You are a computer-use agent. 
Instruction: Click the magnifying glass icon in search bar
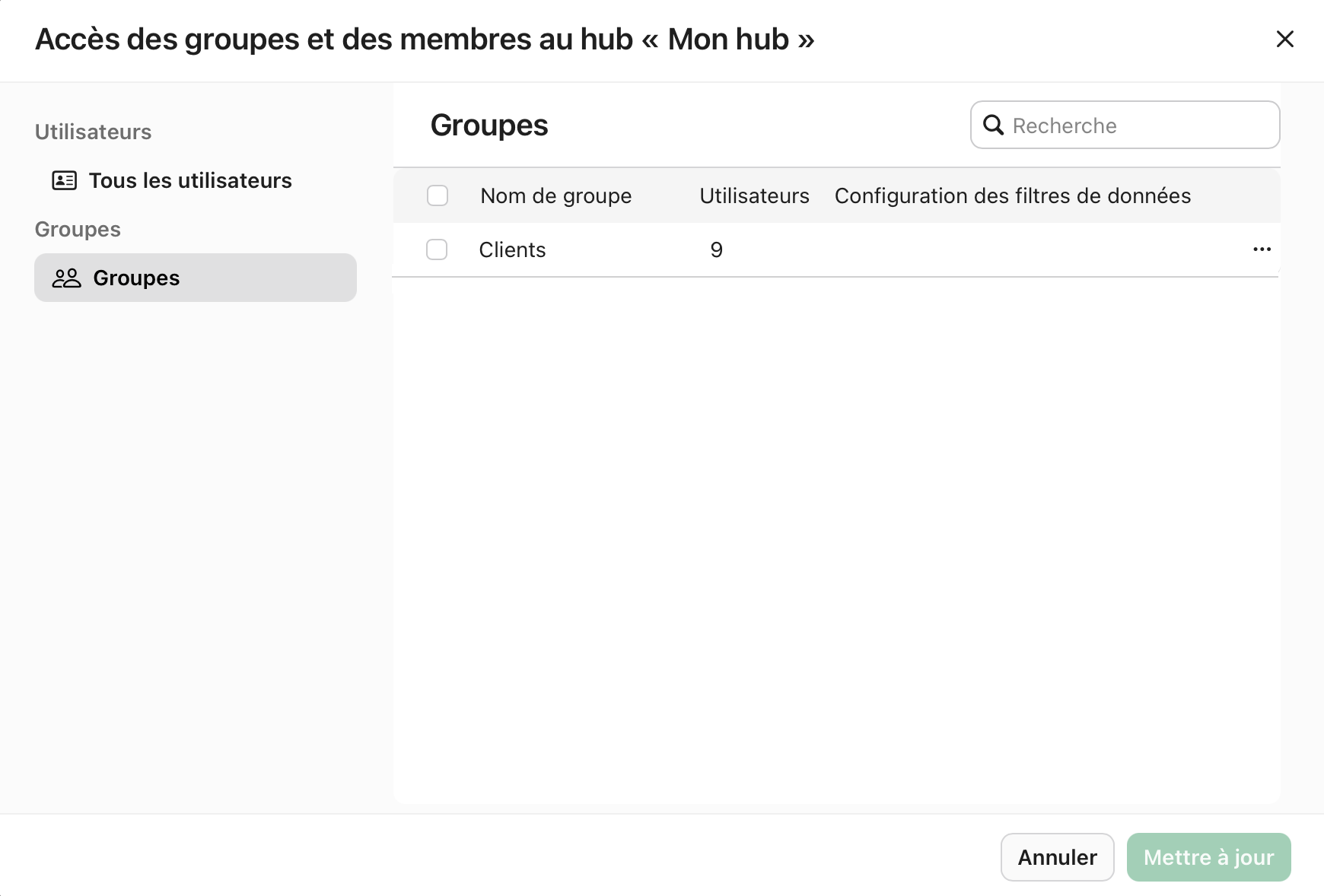point(994,125)
